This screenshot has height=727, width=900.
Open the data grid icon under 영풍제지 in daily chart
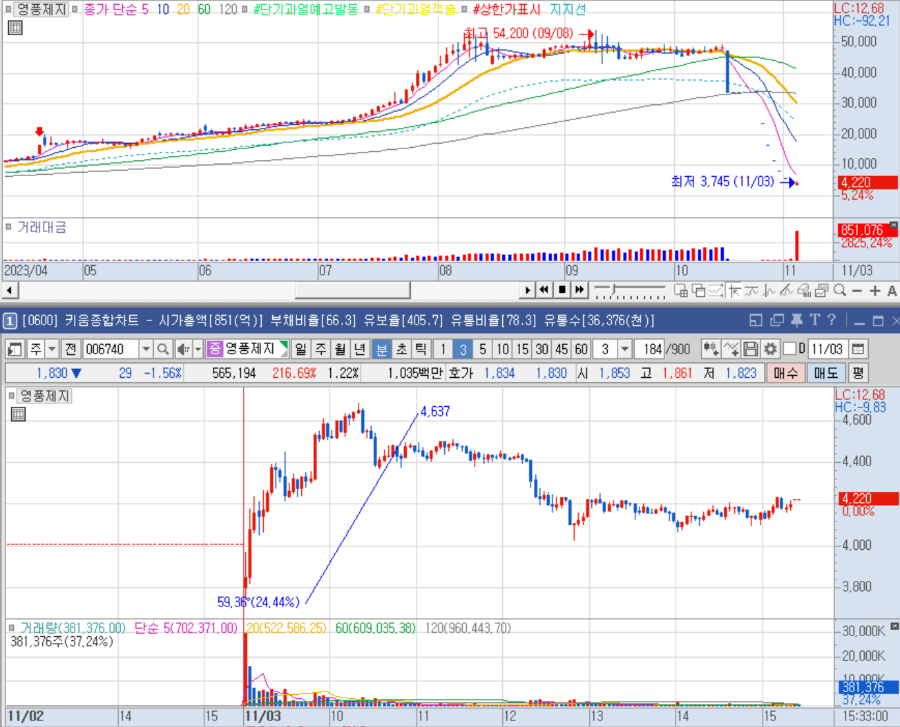[15, 27]
